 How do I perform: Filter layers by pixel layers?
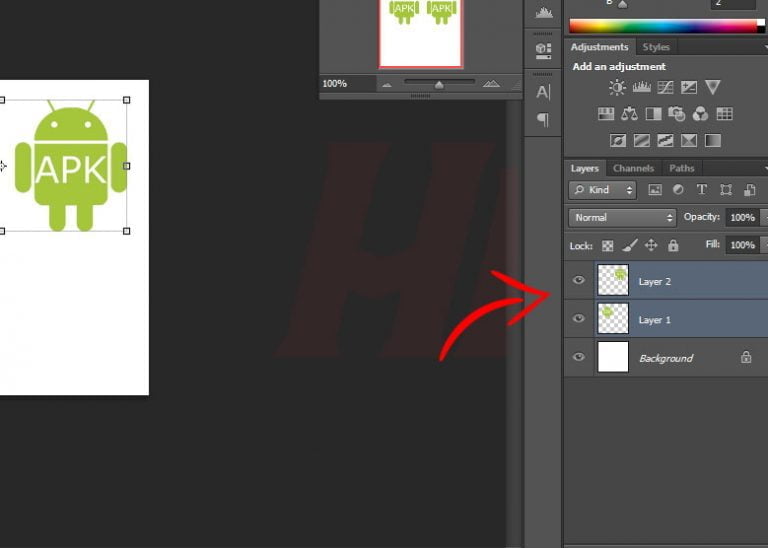click(x=655, y=190)
